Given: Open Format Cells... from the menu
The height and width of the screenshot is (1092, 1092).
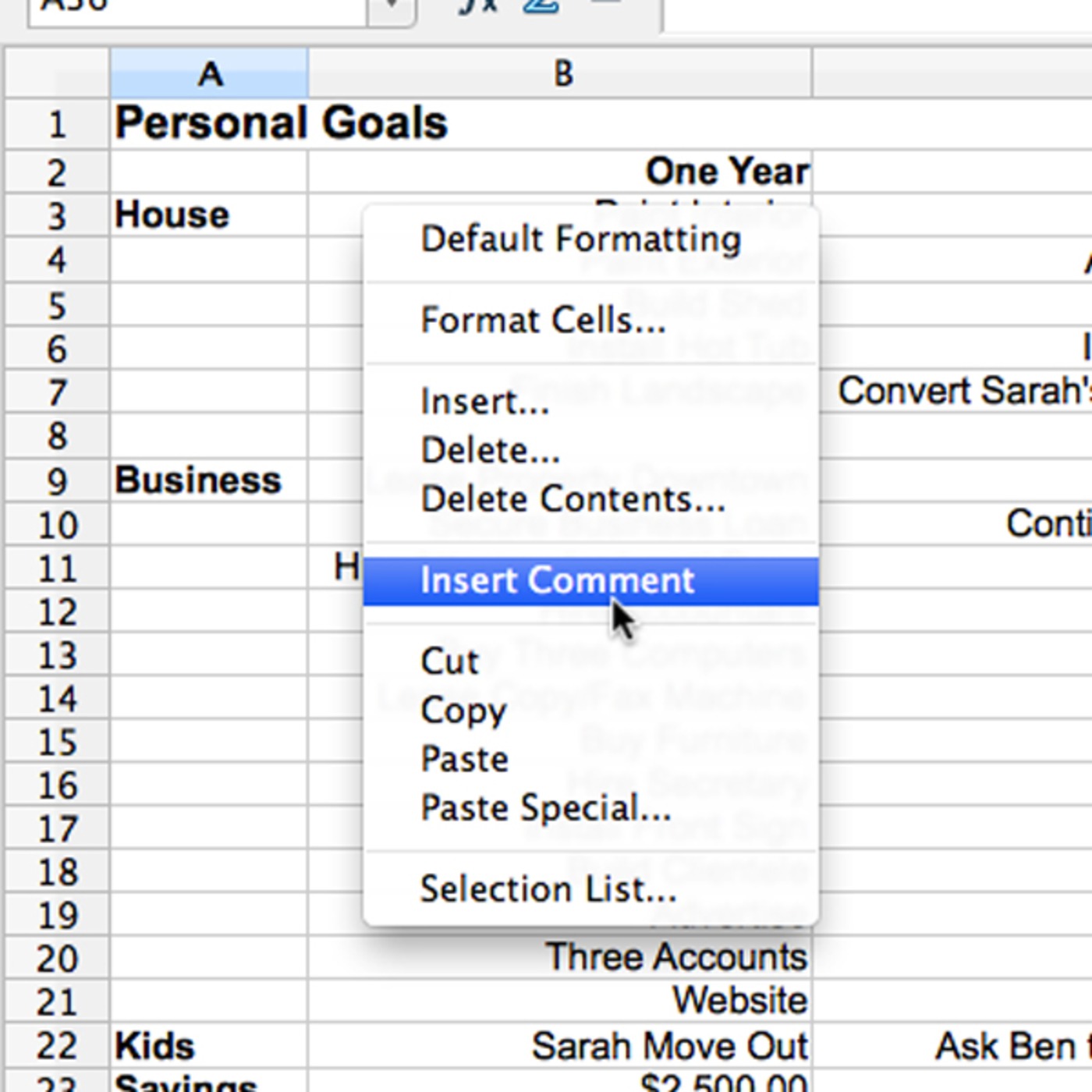Looking at the screenshot, I should 543,321.
